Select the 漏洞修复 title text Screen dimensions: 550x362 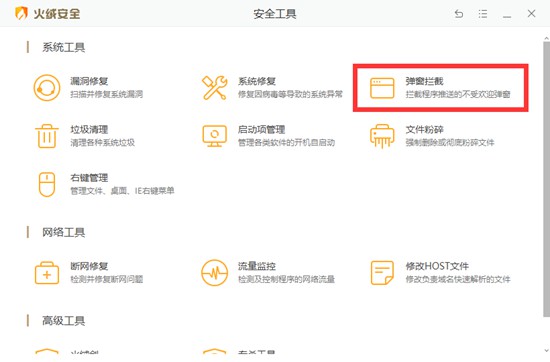pyautogui.click(x=89, y=81)
